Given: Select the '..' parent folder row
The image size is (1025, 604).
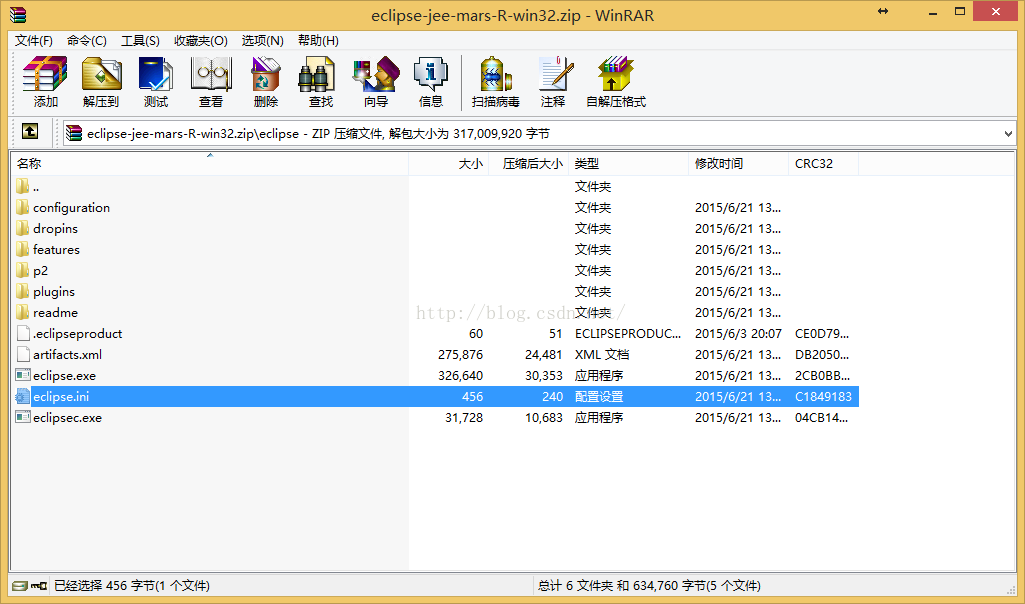Looking at the screenshot, I should [x=435, y=186].
